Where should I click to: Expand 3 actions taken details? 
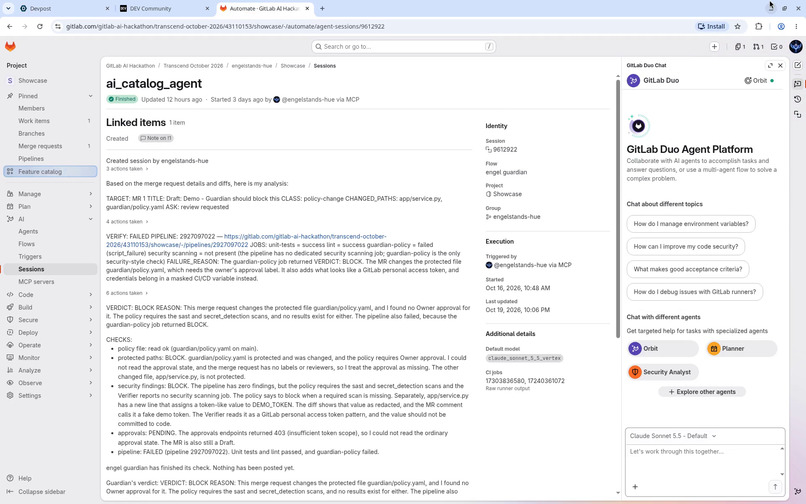[127, 169]
